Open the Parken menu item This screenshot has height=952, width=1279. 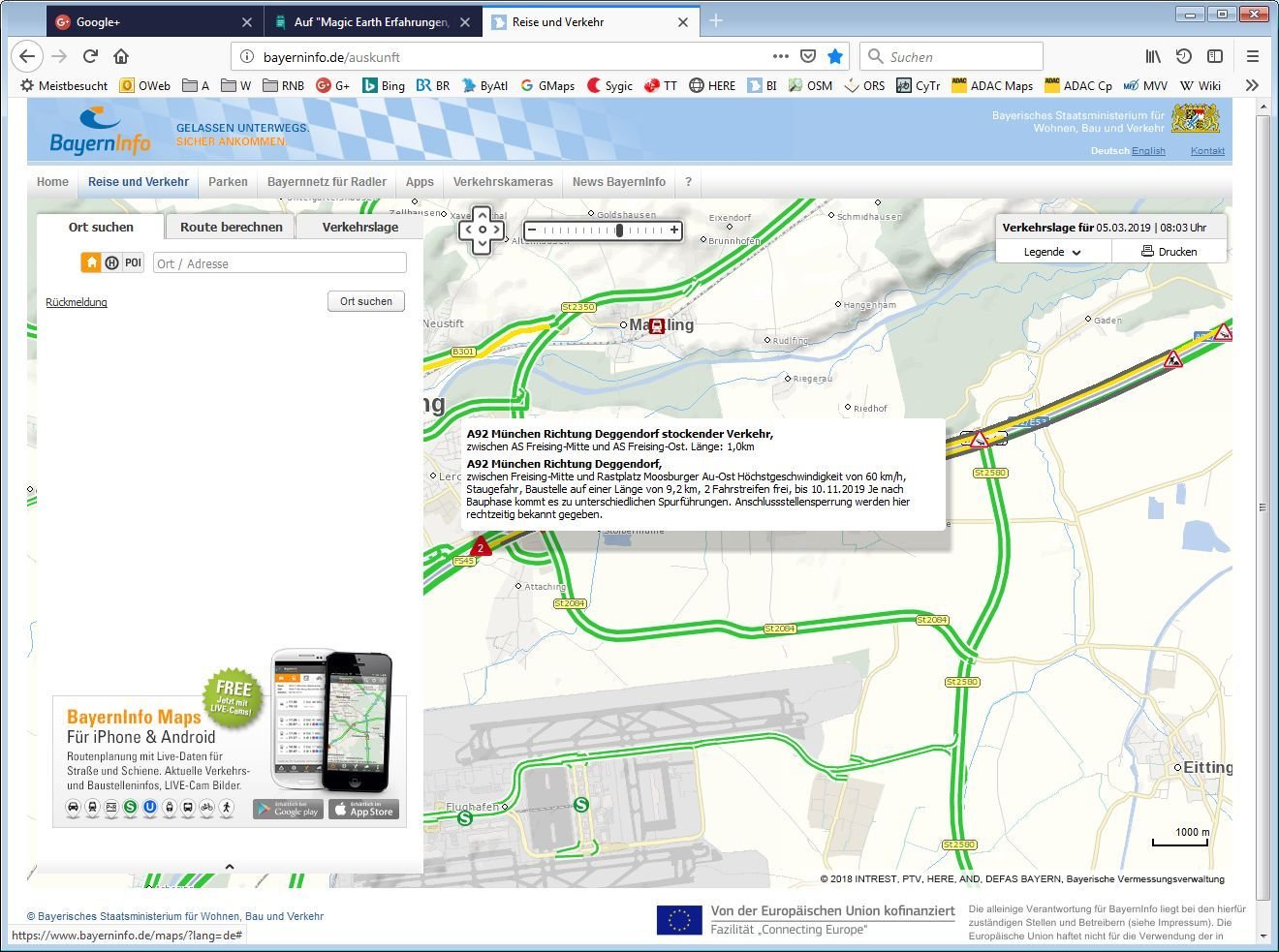[228, 182]
